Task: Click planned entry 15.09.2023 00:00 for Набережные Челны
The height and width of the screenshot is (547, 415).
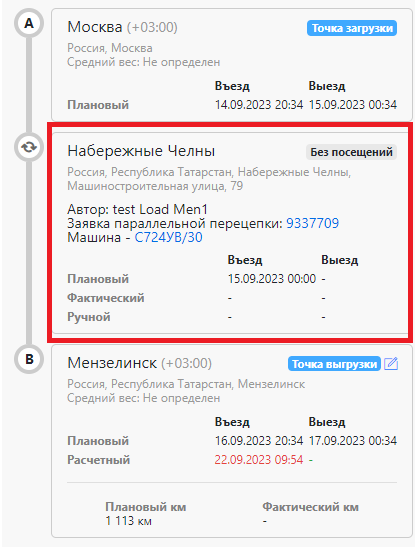Action: point(272,279)
